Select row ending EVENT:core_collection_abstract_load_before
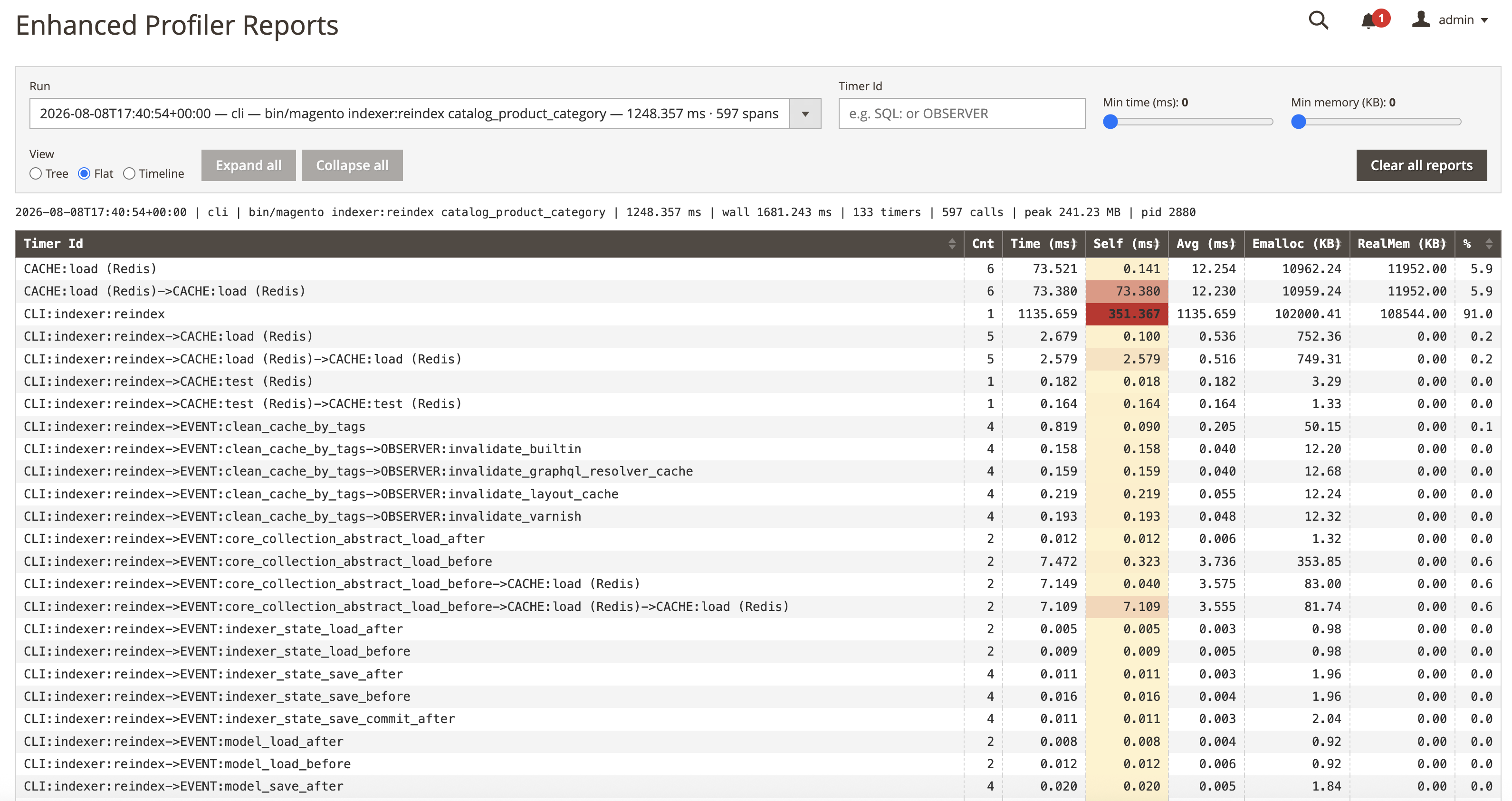 758,562
